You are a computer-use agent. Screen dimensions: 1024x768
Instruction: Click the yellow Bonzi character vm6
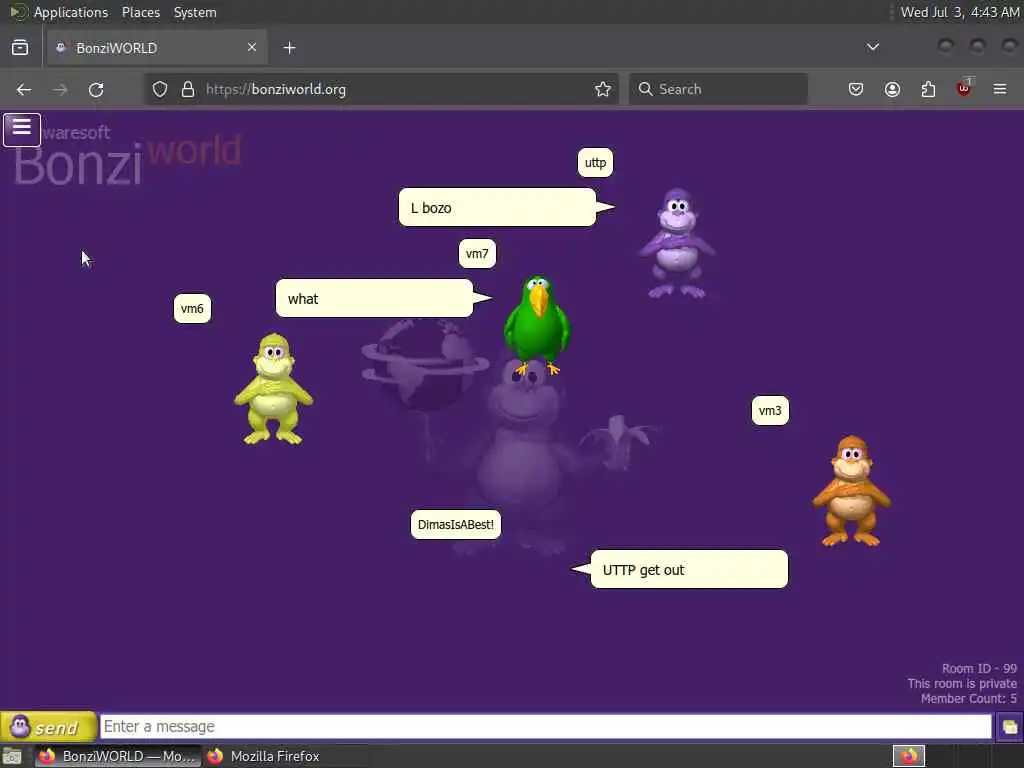tap(274, 389)
